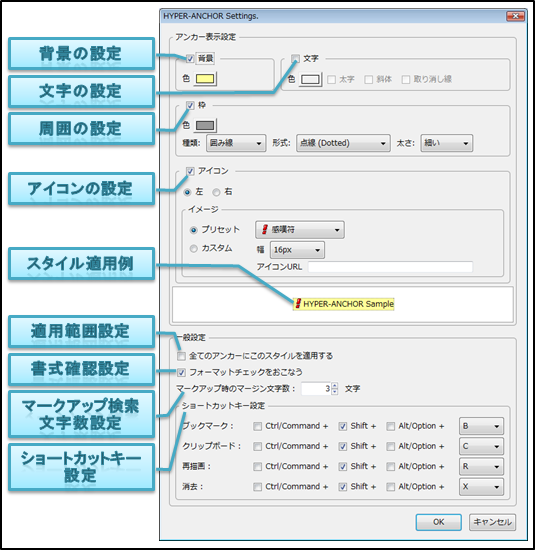
Task: Open the preset icon 感嘆符 dropdown
Action: (300, 230)
